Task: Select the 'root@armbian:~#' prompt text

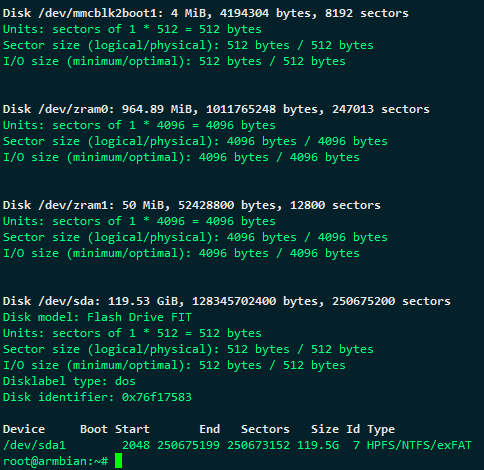Action: point(55,461)
